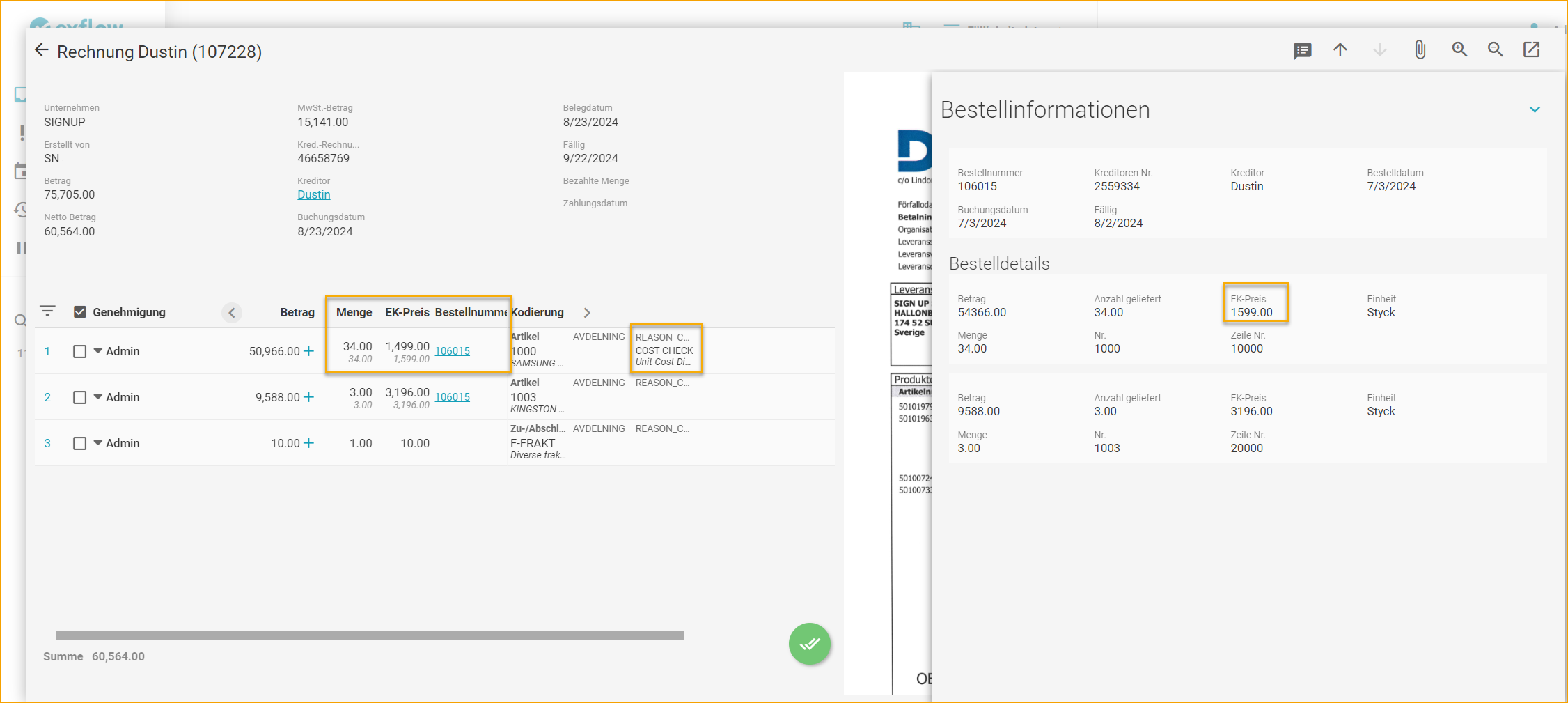Click the back arrow beside Rechnung Dustin

(42, 50)
